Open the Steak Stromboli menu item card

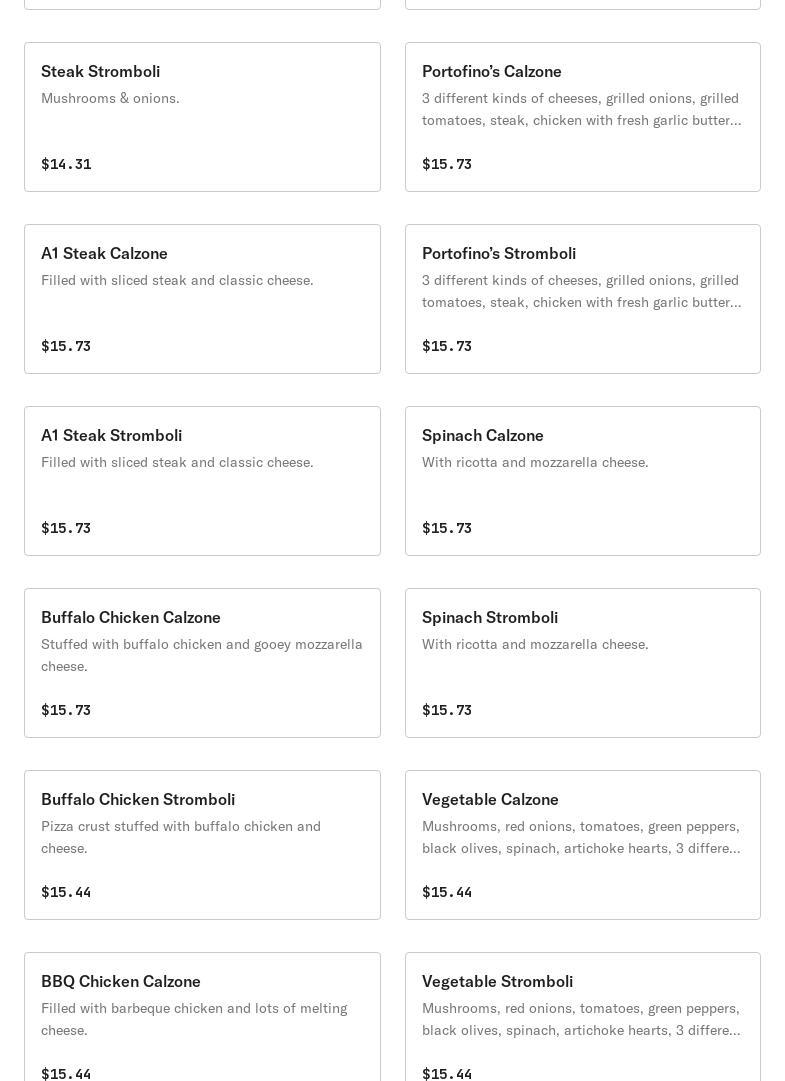point(202,117)
